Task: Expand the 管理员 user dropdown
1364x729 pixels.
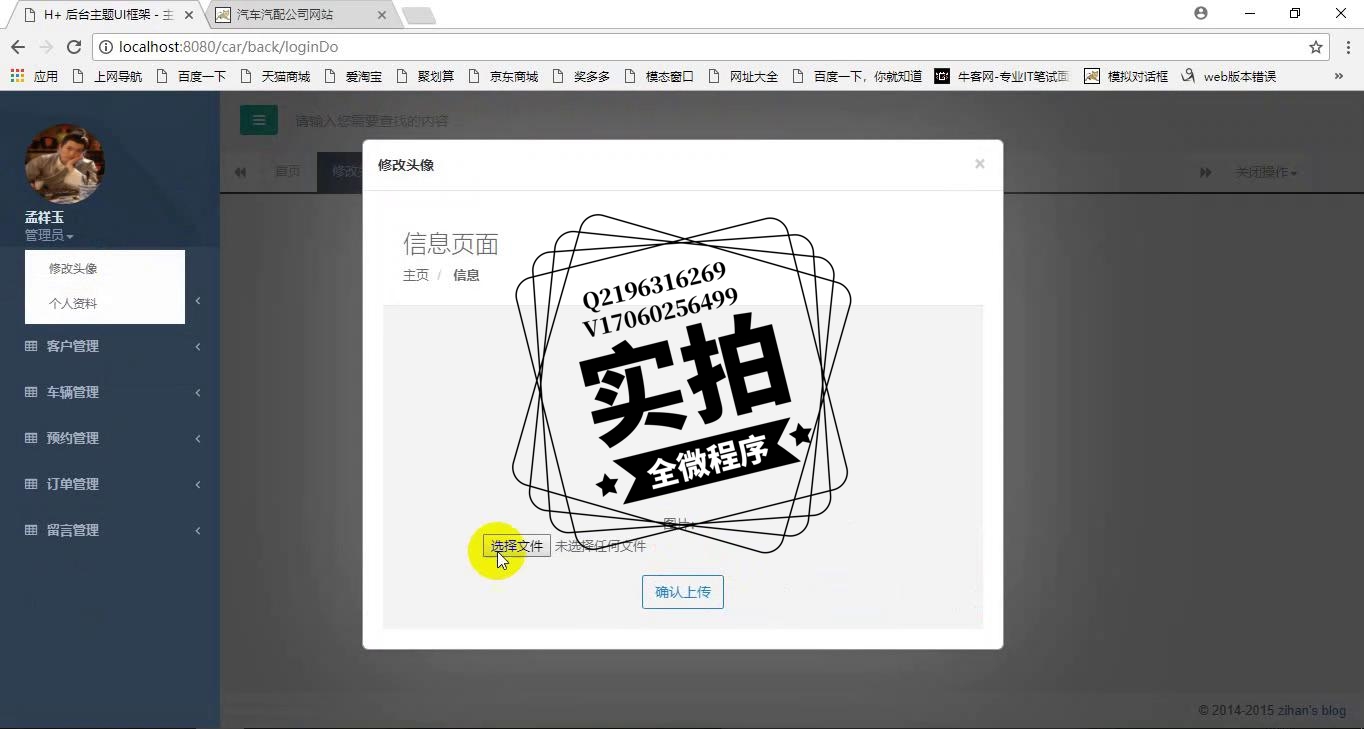Action: pyautogui.click(x=49, y=235)
